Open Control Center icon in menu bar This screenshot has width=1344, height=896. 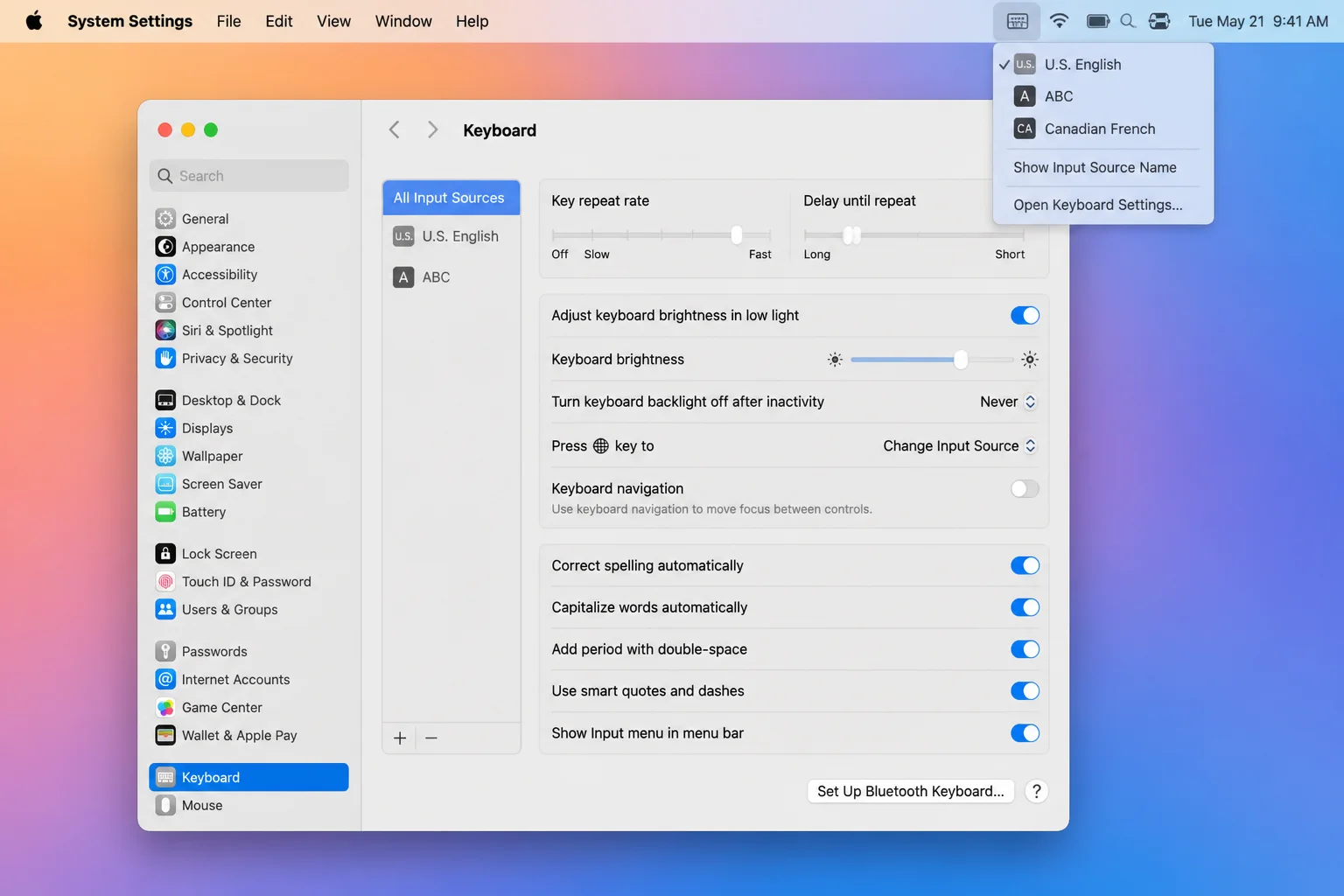point(1159,21)
